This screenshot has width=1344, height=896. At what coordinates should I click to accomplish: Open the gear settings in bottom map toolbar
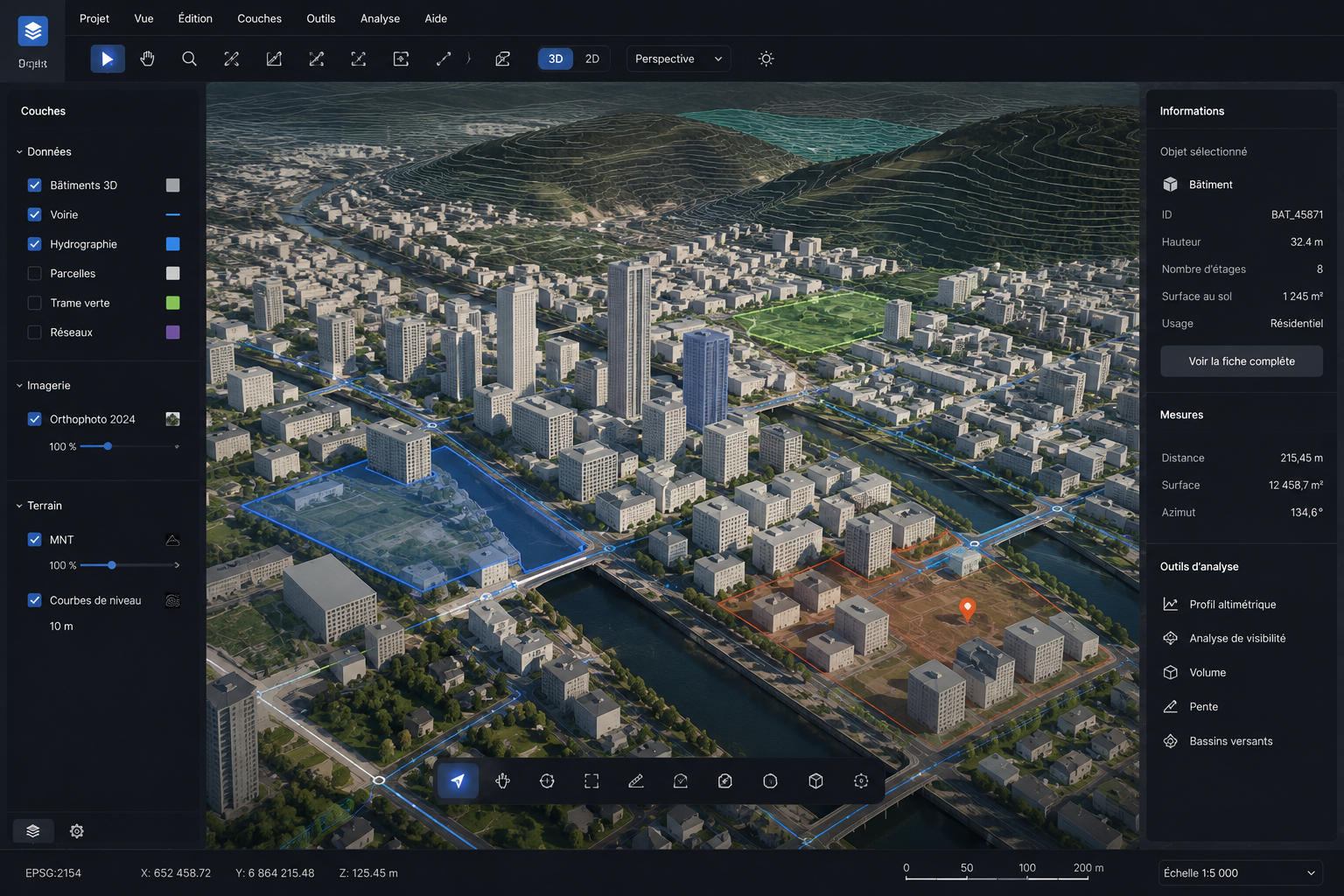(861, 780)
